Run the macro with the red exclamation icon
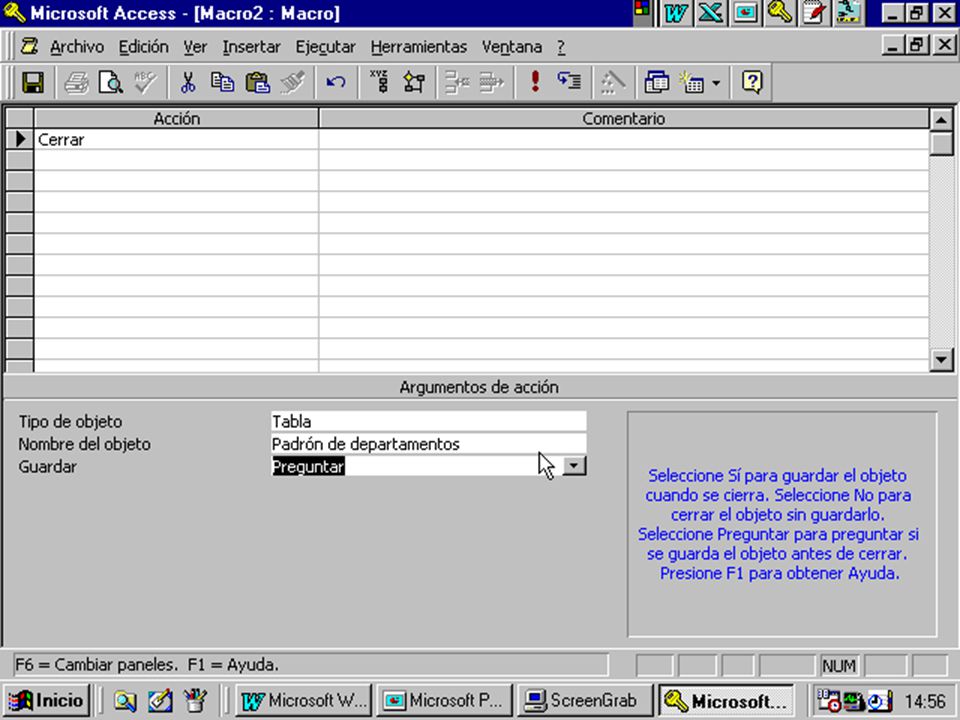 pyautogui.click(x=535, y=82)
